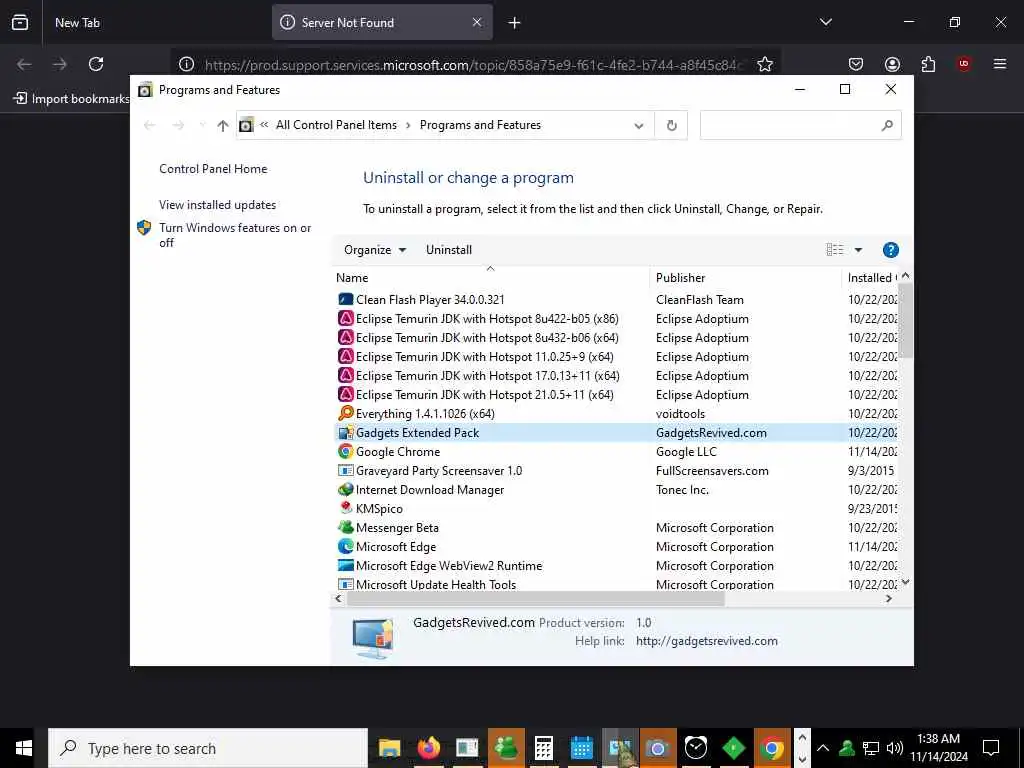The image size is (1024, 768).
Task: Click the horizontal scrollbar thumb of program list
Action: (x=536, y=598)
